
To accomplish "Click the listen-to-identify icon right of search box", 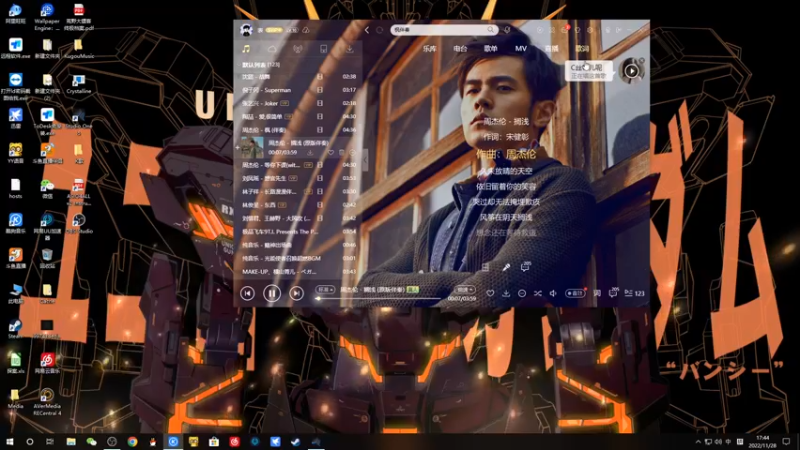I will pos(507,30).
